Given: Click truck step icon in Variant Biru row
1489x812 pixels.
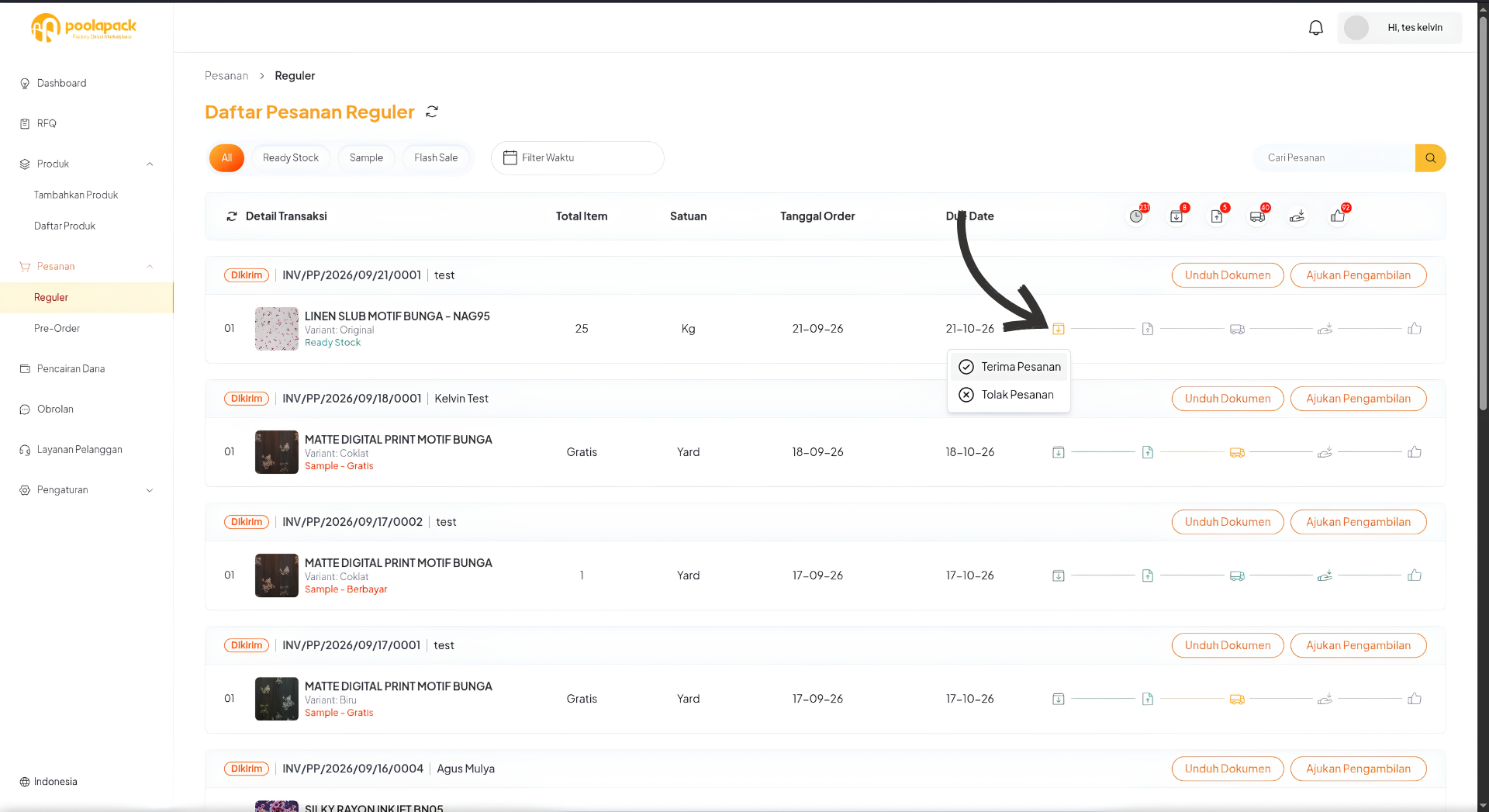Looking at the screenshot, I should click(x=1237, y=699).
